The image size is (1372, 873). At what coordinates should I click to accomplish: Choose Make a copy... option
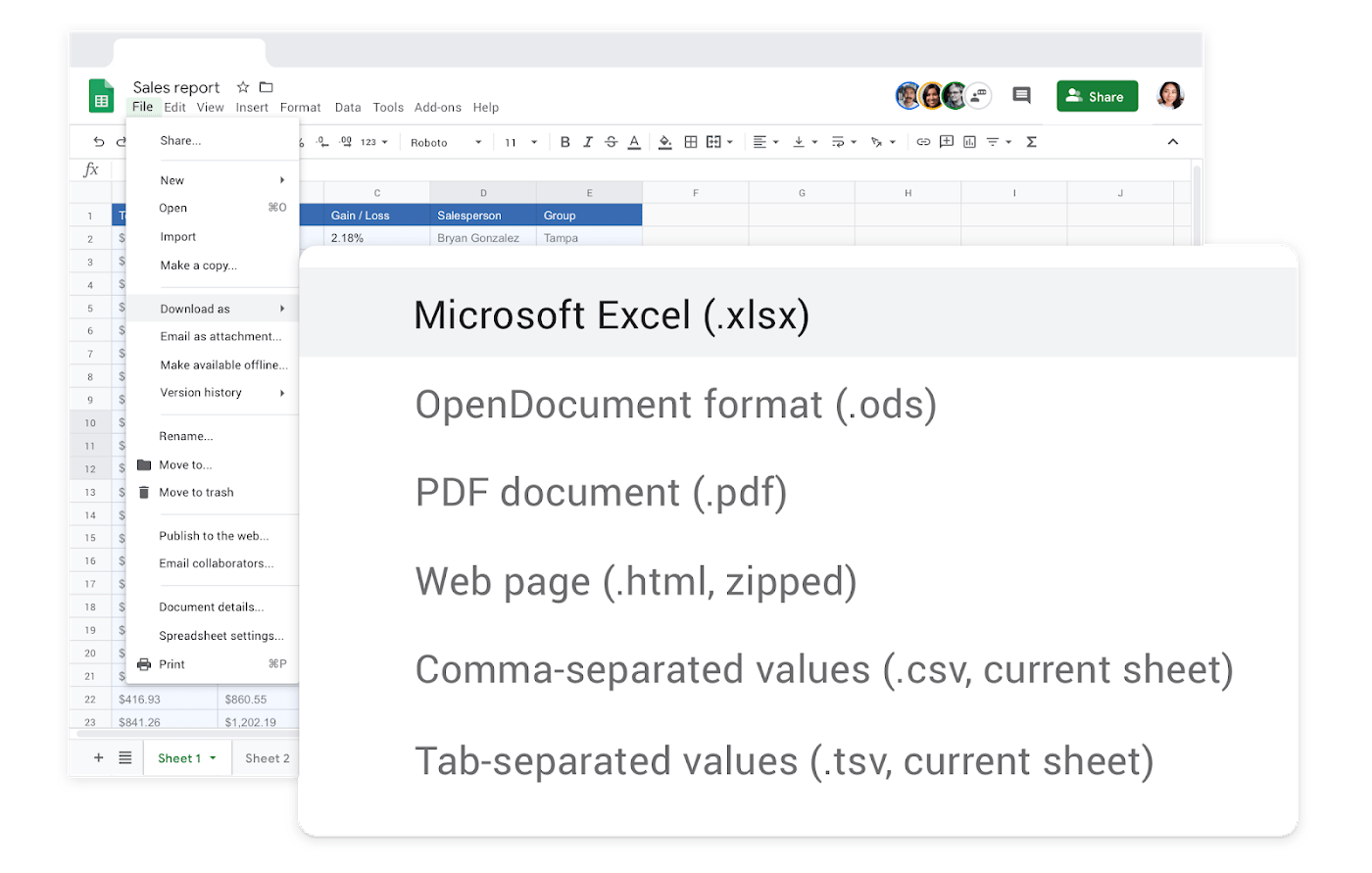coord(213,266)
